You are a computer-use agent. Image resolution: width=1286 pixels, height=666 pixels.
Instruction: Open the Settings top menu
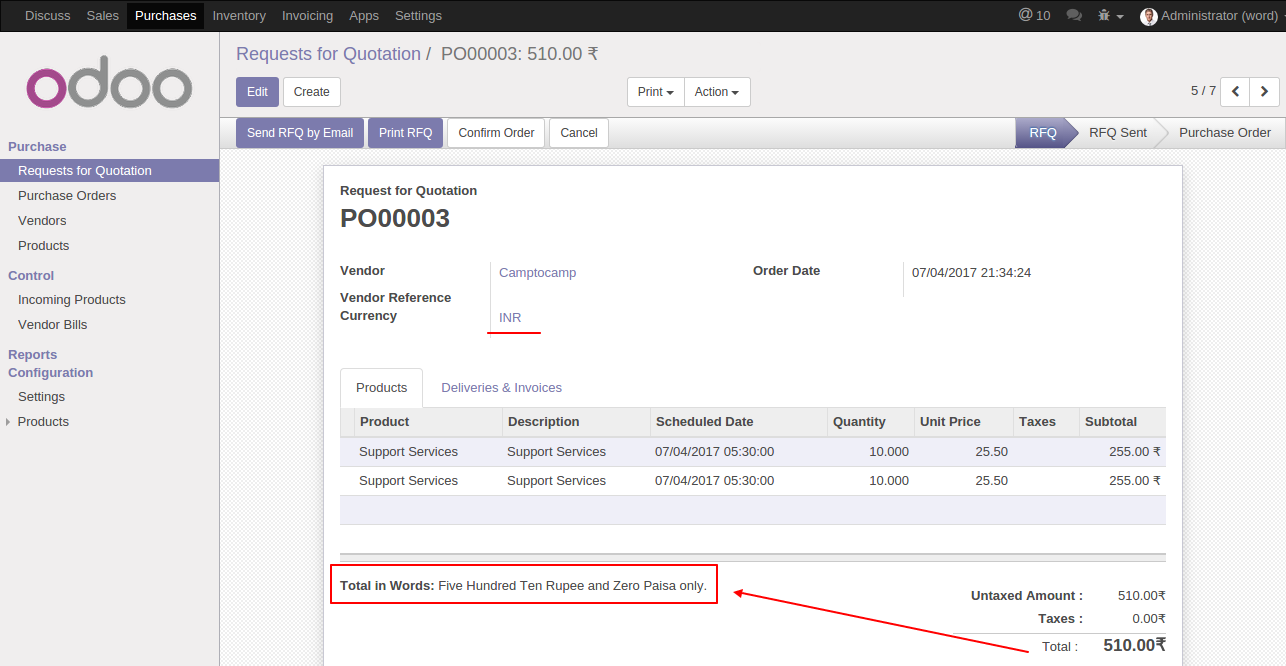[x=418, y=16]
